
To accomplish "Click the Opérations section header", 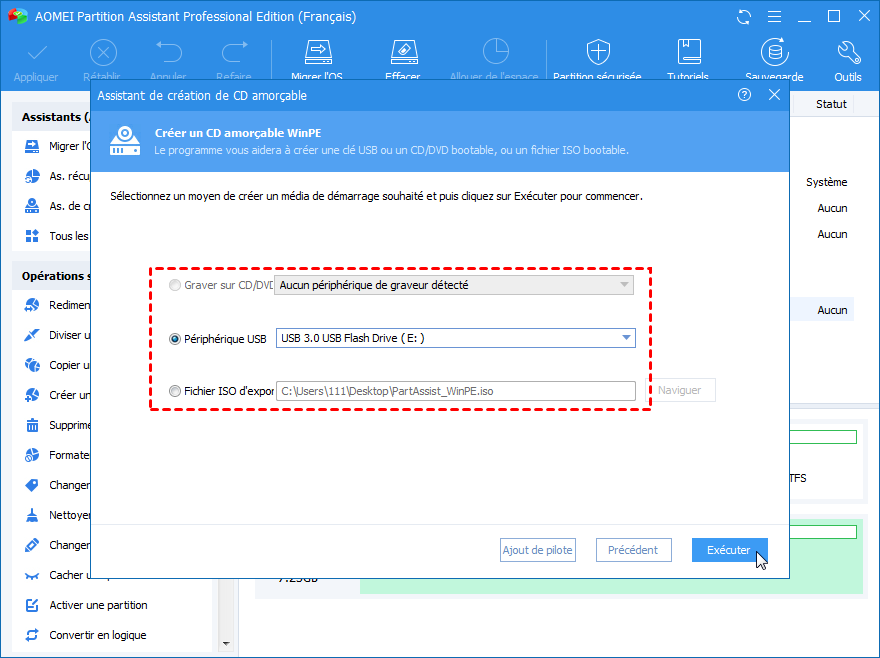I will [52, 276].
